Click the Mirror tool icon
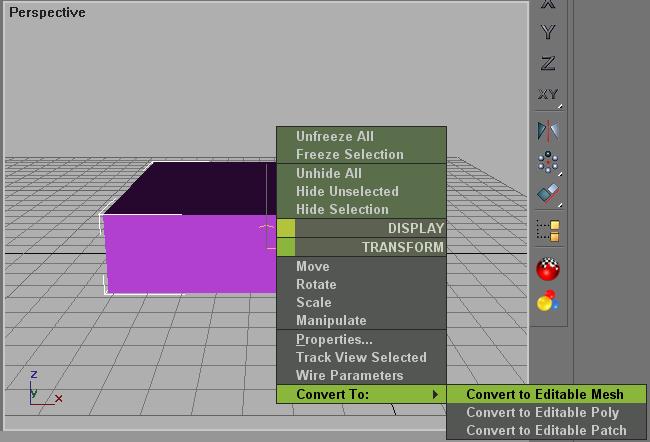Image resolution: width=650 pixels, height=442 pixels. pyautogui.click(x=548, y=131)
